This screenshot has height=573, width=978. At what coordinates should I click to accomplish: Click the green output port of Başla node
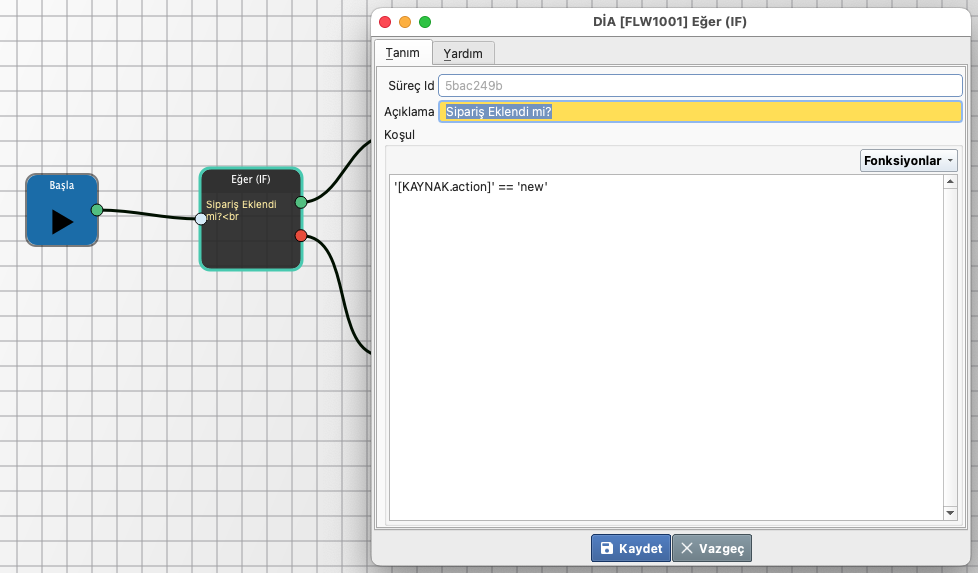click(97, 210)
